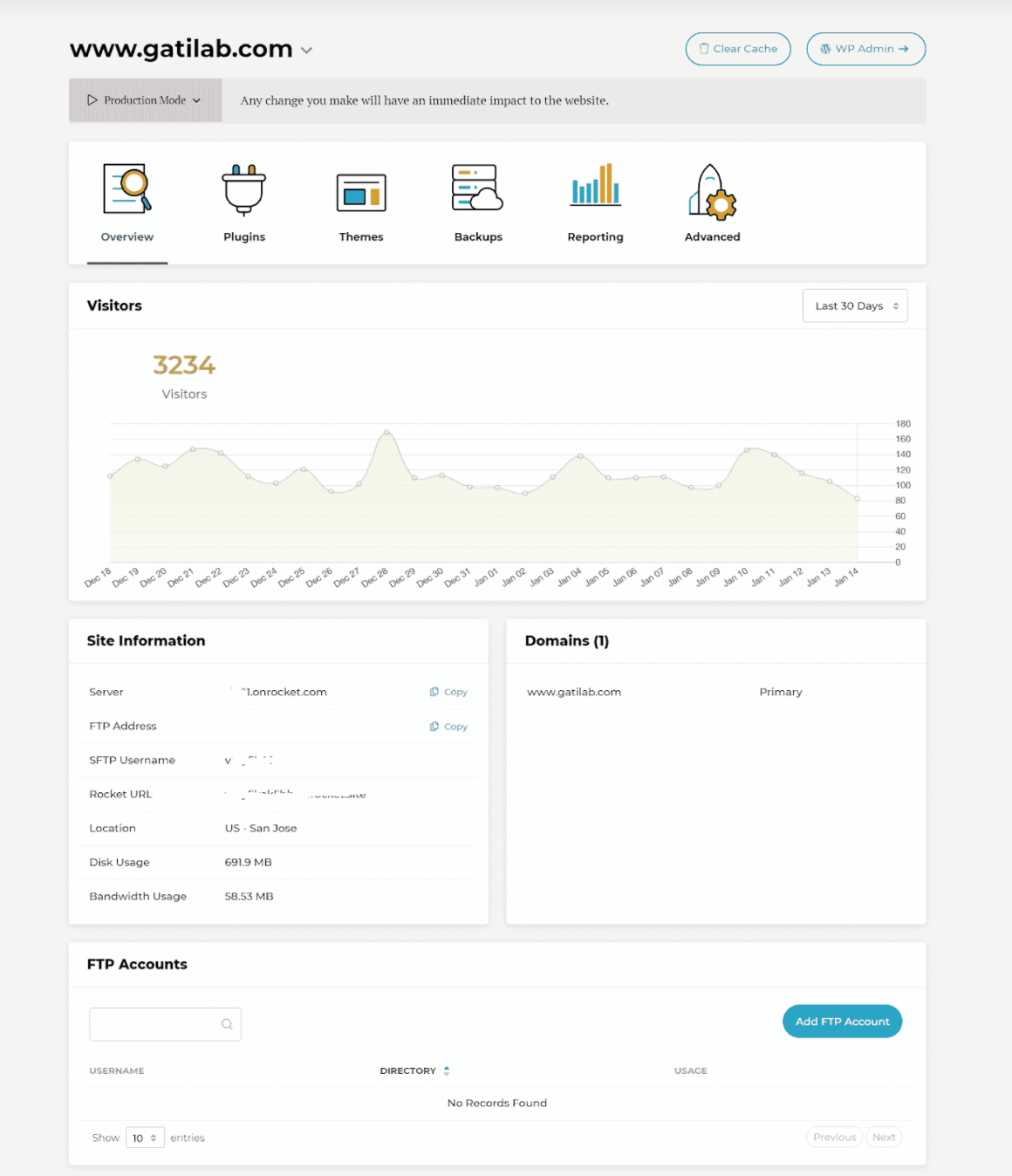
Task: Click Add FTP Account
Action: point(841,1021)
